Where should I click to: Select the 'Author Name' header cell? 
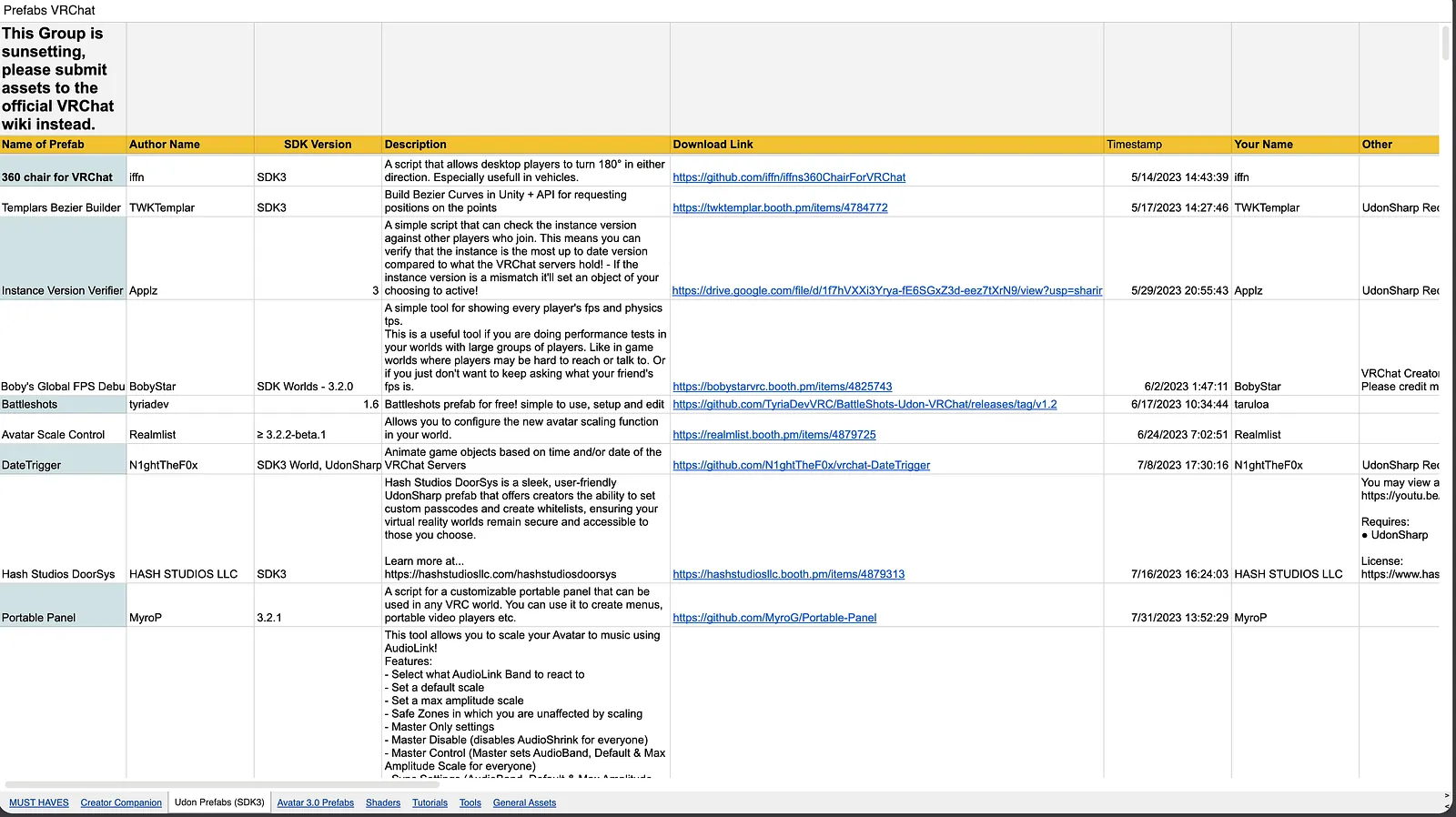click(190, 144)
